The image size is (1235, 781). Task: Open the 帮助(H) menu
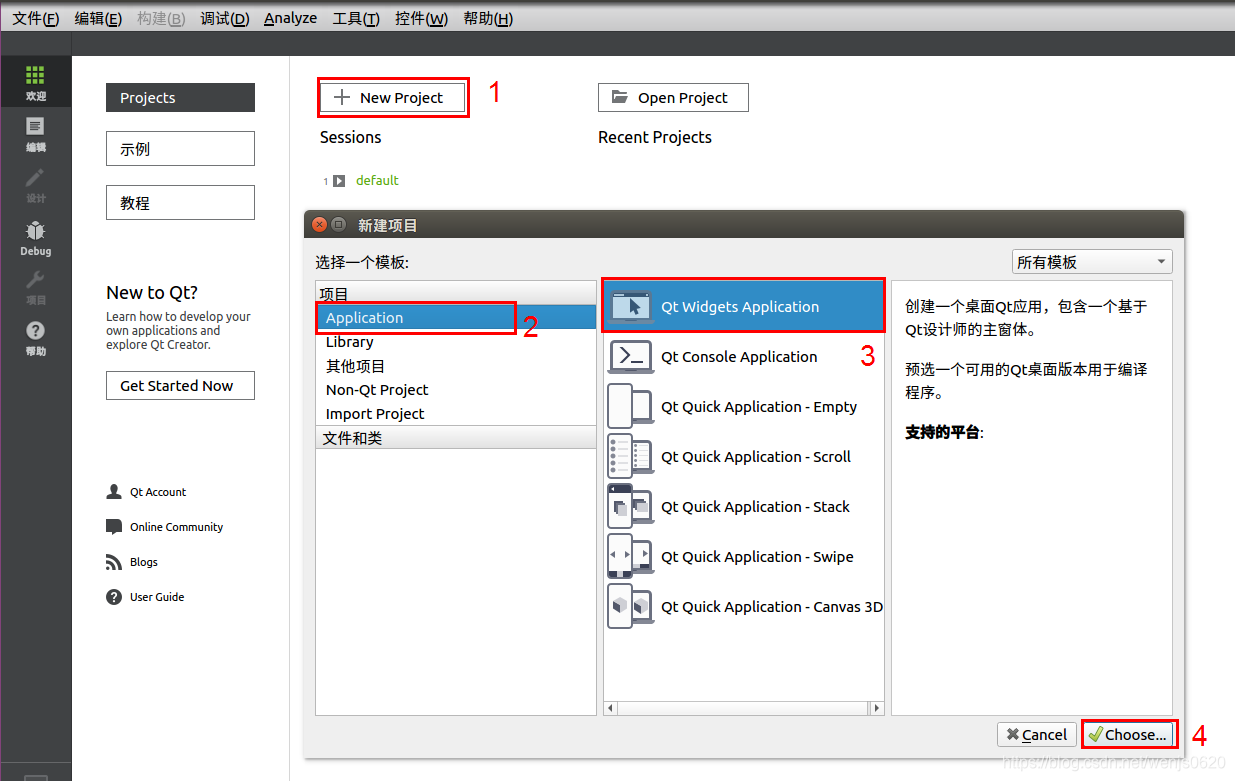pyautogui.click(x=488, y=19)
